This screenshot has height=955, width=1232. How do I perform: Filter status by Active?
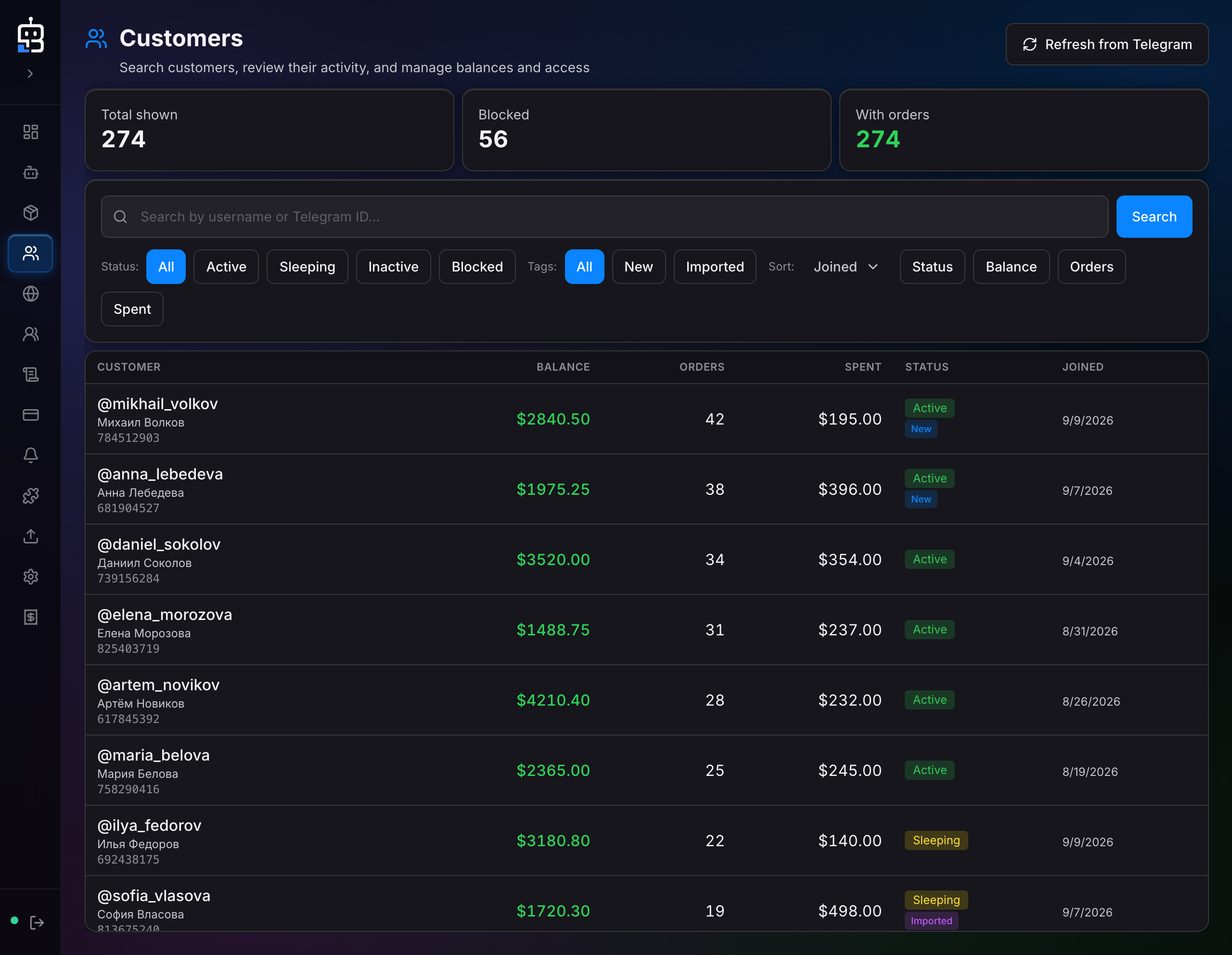[226, 267]
